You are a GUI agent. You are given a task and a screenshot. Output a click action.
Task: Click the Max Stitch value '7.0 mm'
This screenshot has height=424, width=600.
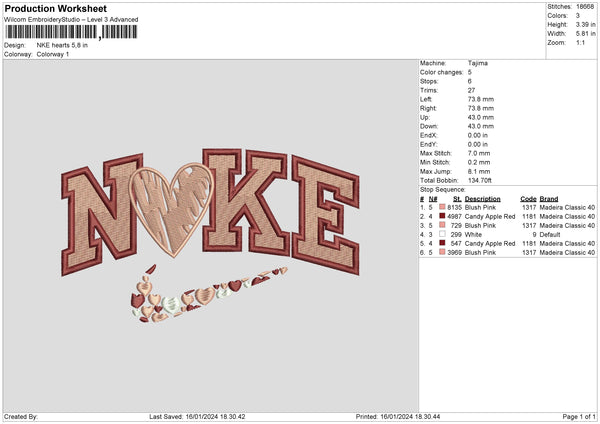point(479,153)
